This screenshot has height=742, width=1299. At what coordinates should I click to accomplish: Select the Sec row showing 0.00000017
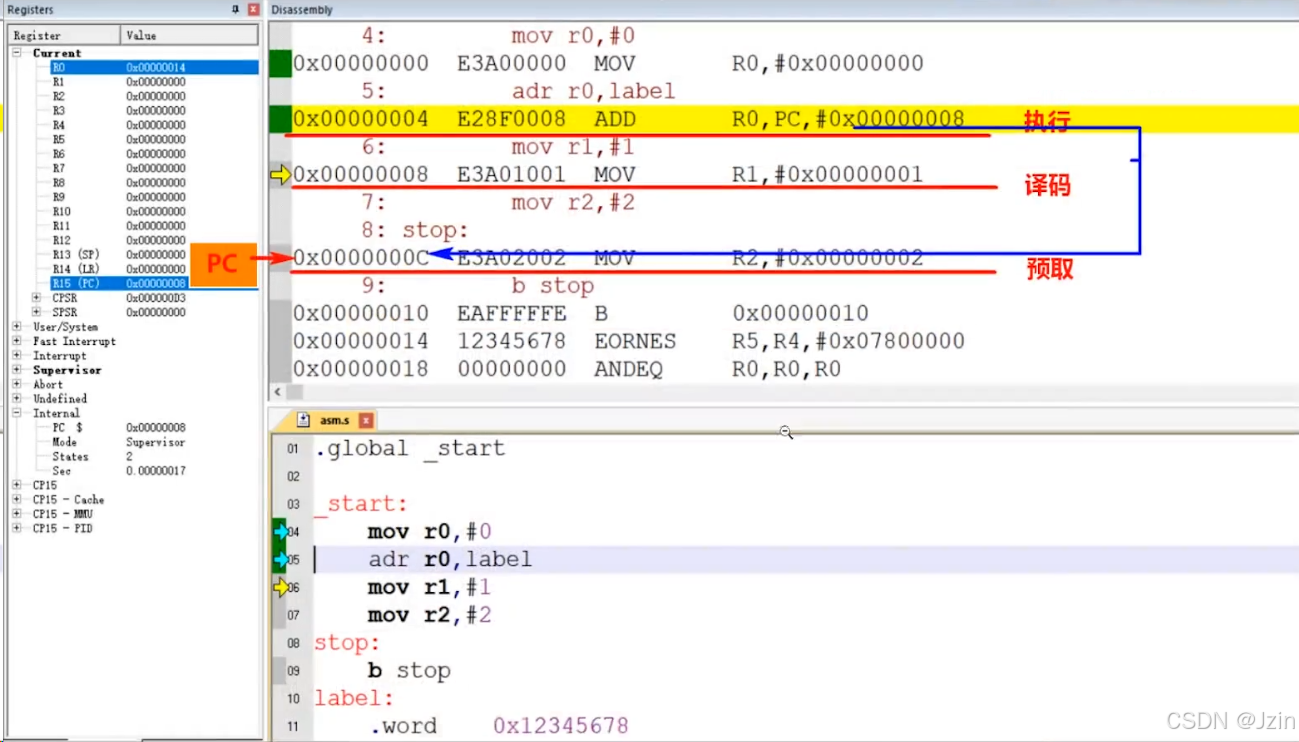click(155, 470)
